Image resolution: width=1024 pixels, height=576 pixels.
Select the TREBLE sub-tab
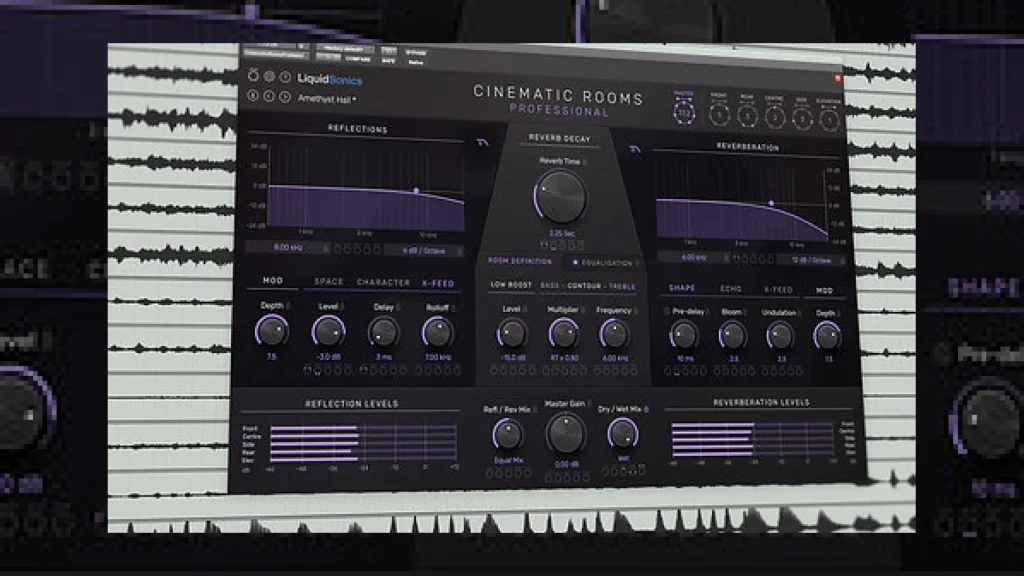coord(622,287)
